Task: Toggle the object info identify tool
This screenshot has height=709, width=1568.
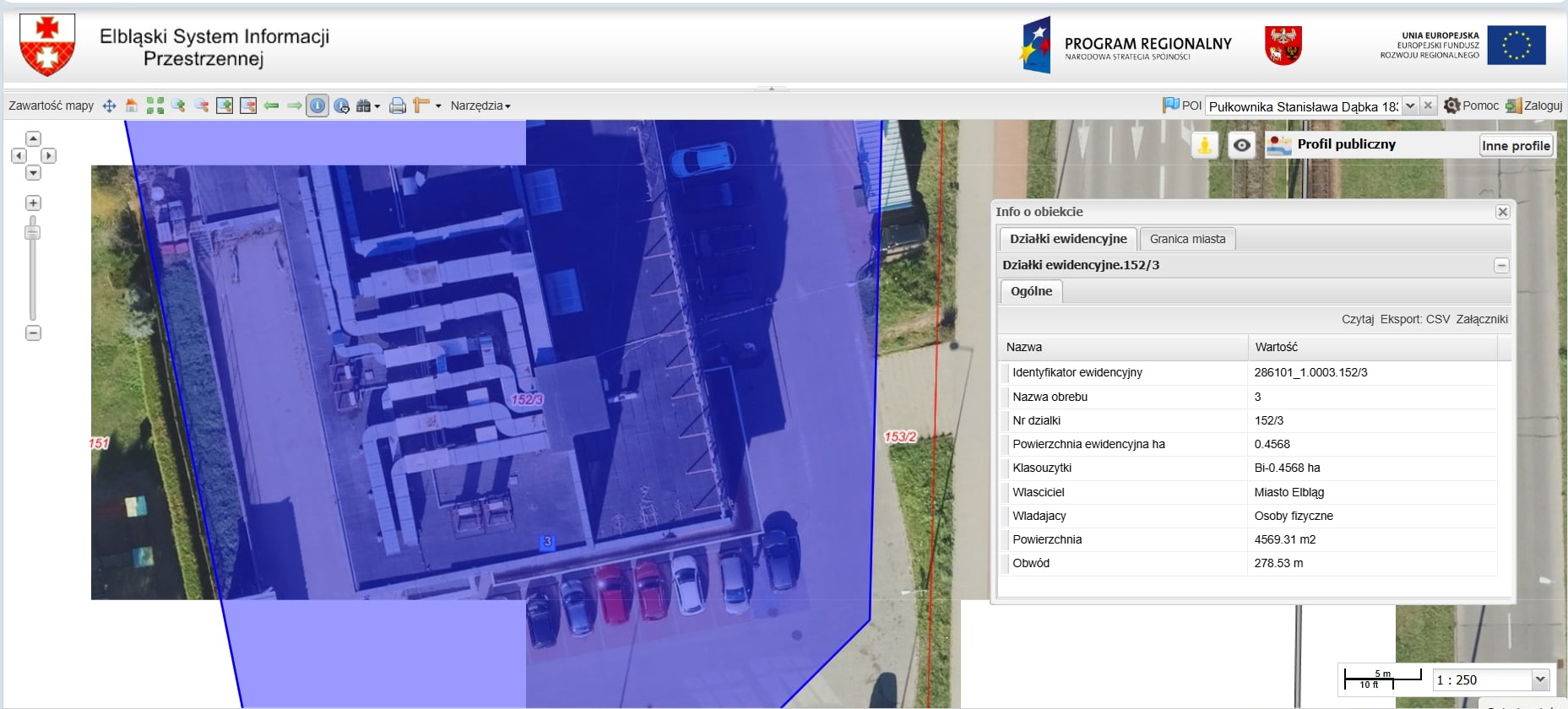Action: (317, 106)
